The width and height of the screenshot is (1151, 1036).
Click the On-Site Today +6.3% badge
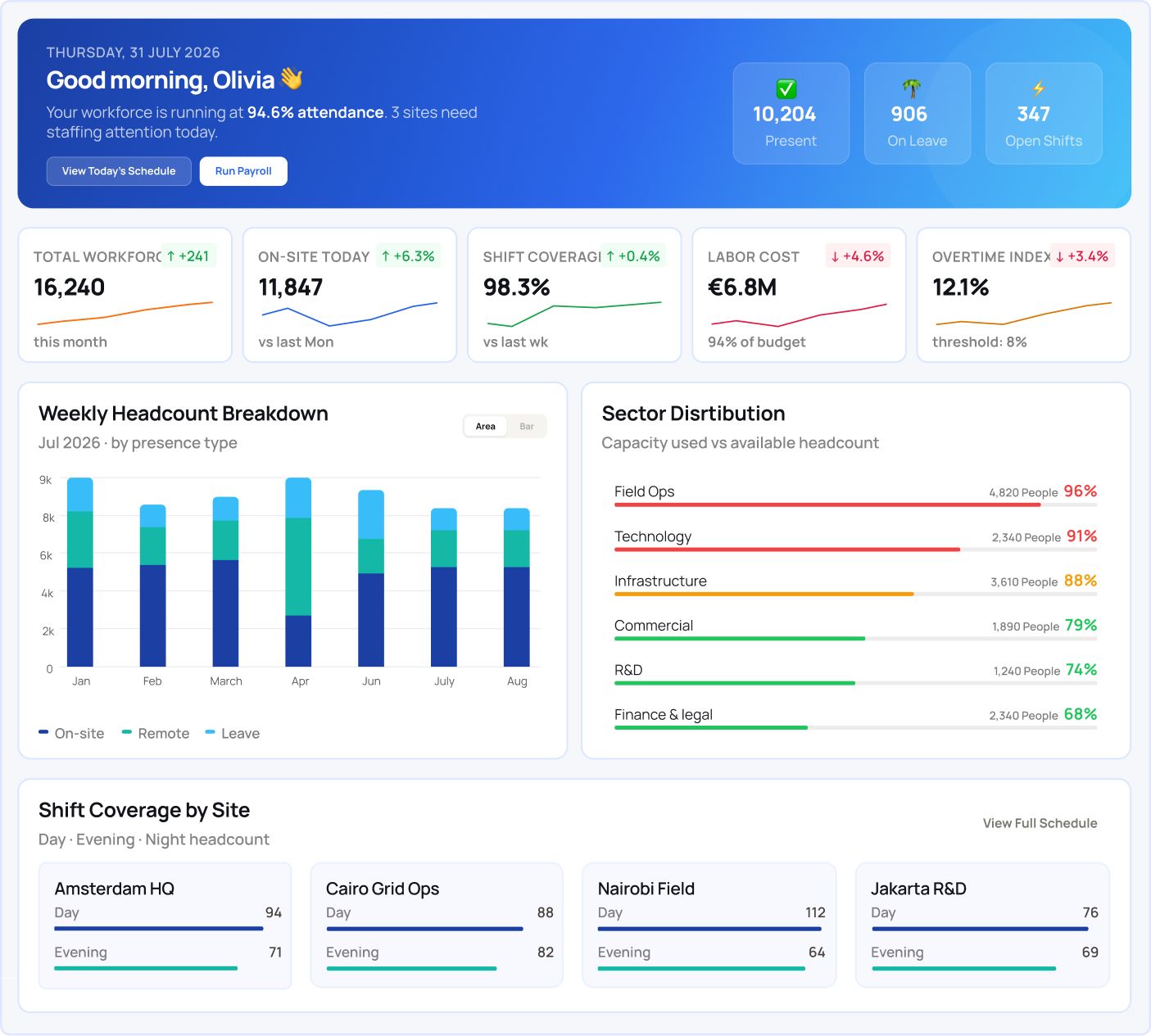coord(408,256)
